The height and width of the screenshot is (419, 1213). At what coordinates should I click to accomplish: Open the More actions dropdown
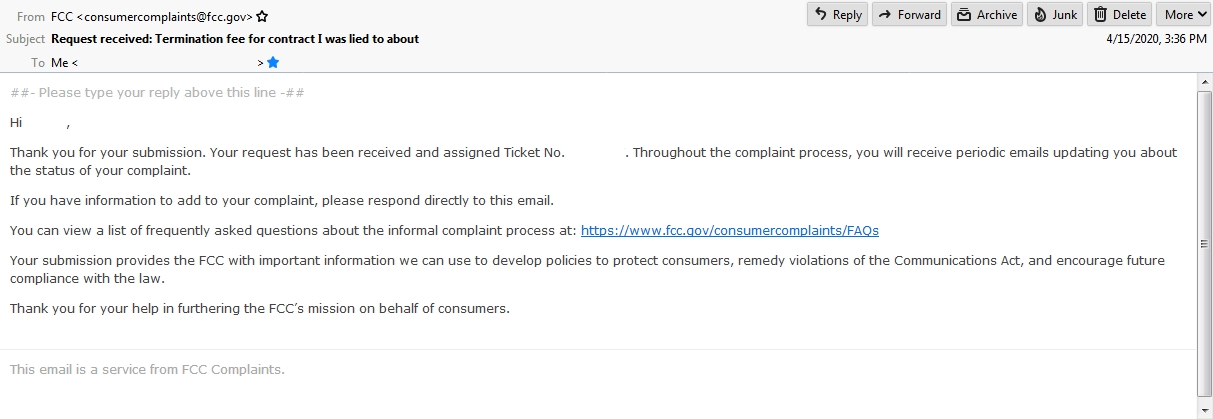[x=1183, y=14]
